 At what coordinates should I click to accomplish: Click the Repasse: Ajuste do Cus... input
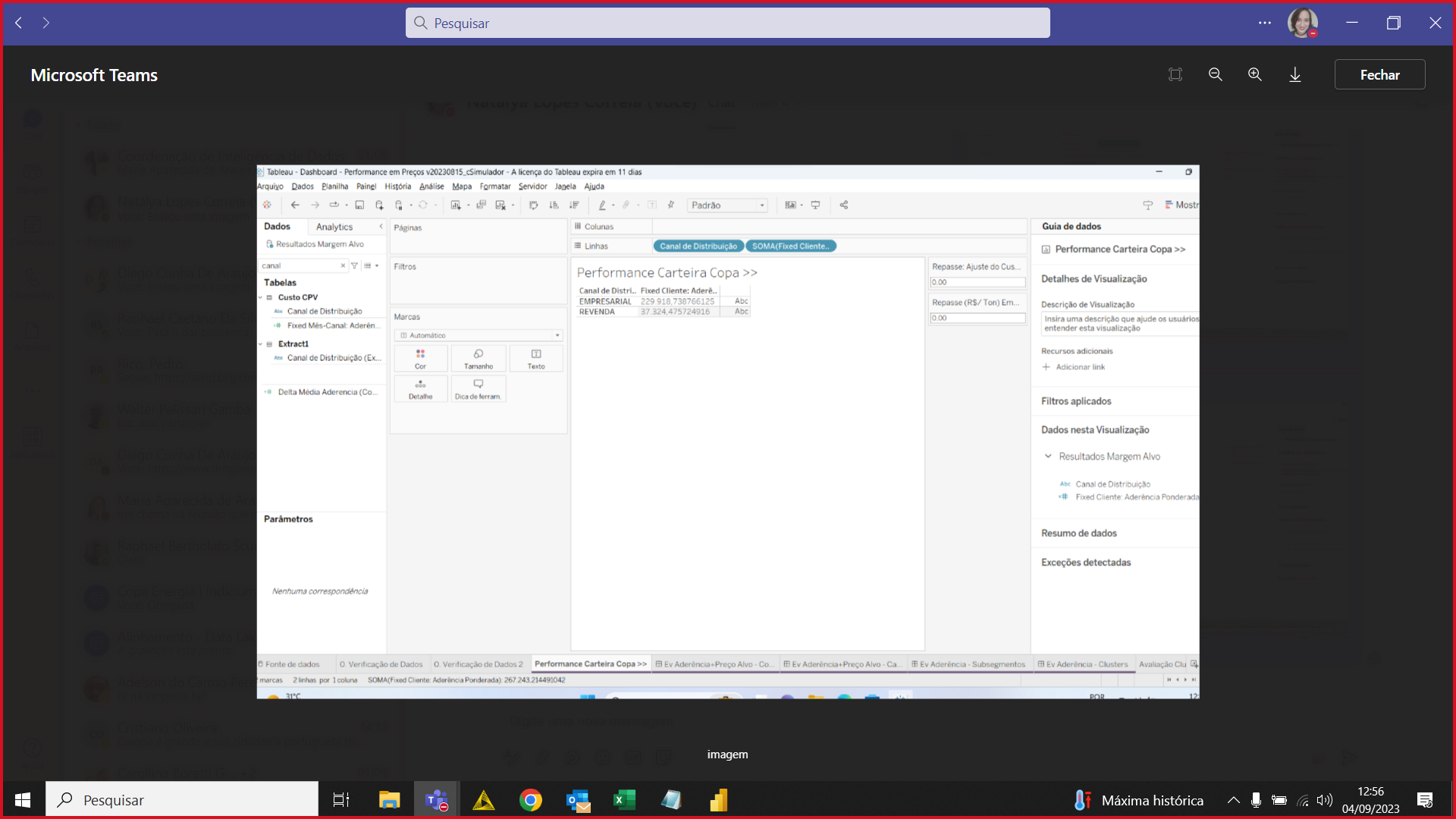pos(977,282)
